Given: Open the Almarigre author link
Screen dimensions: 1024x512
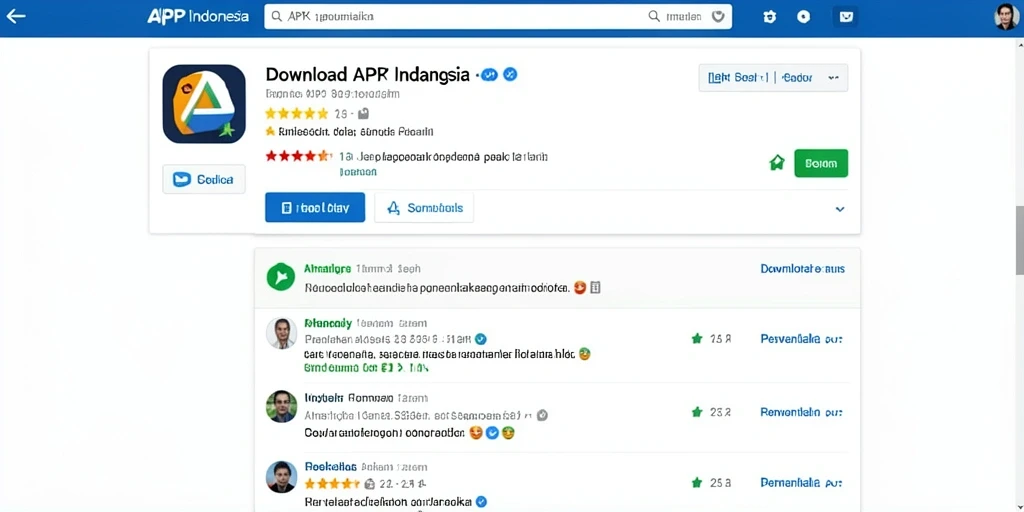Looking at the screenshot, I should pos(328,268).
